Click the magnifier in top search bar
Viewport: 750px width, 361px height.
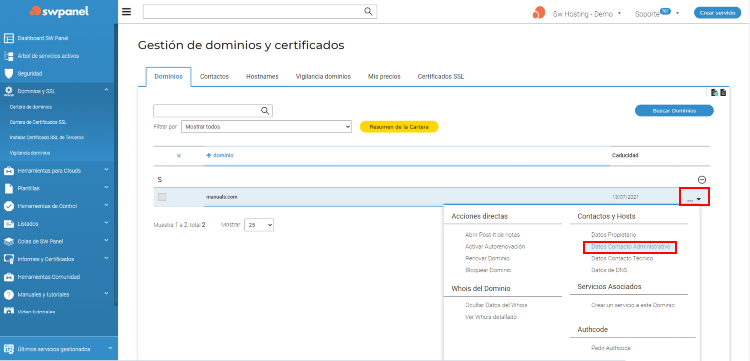368,11
